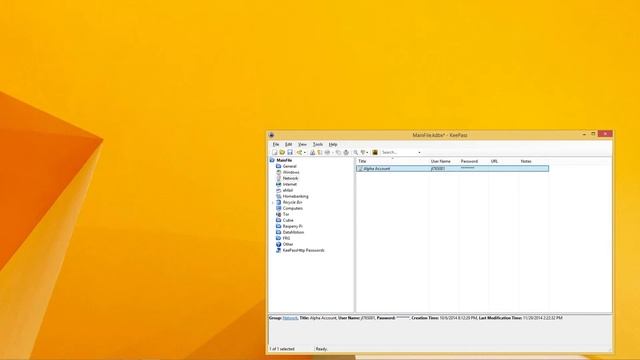Click the Alpha Account entry key icon

pos(360,169)
